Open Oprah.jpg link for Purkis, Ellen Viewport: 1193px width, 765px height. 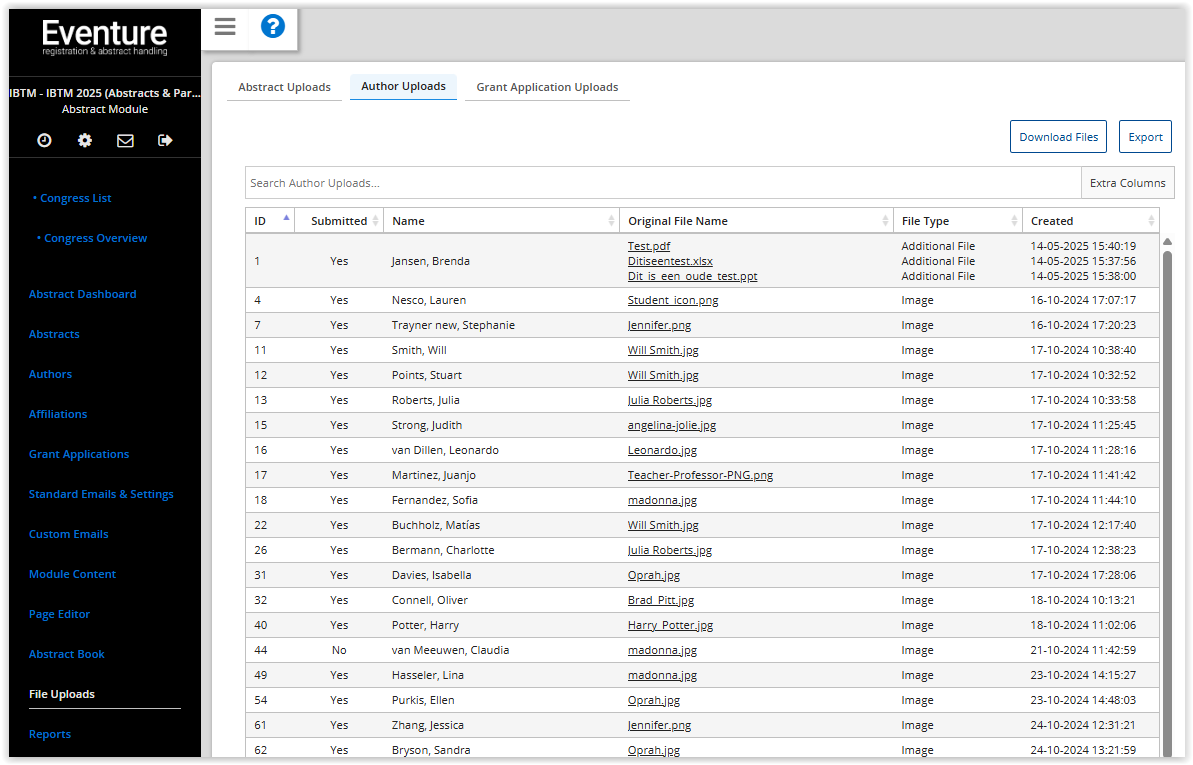pos(654,700)
